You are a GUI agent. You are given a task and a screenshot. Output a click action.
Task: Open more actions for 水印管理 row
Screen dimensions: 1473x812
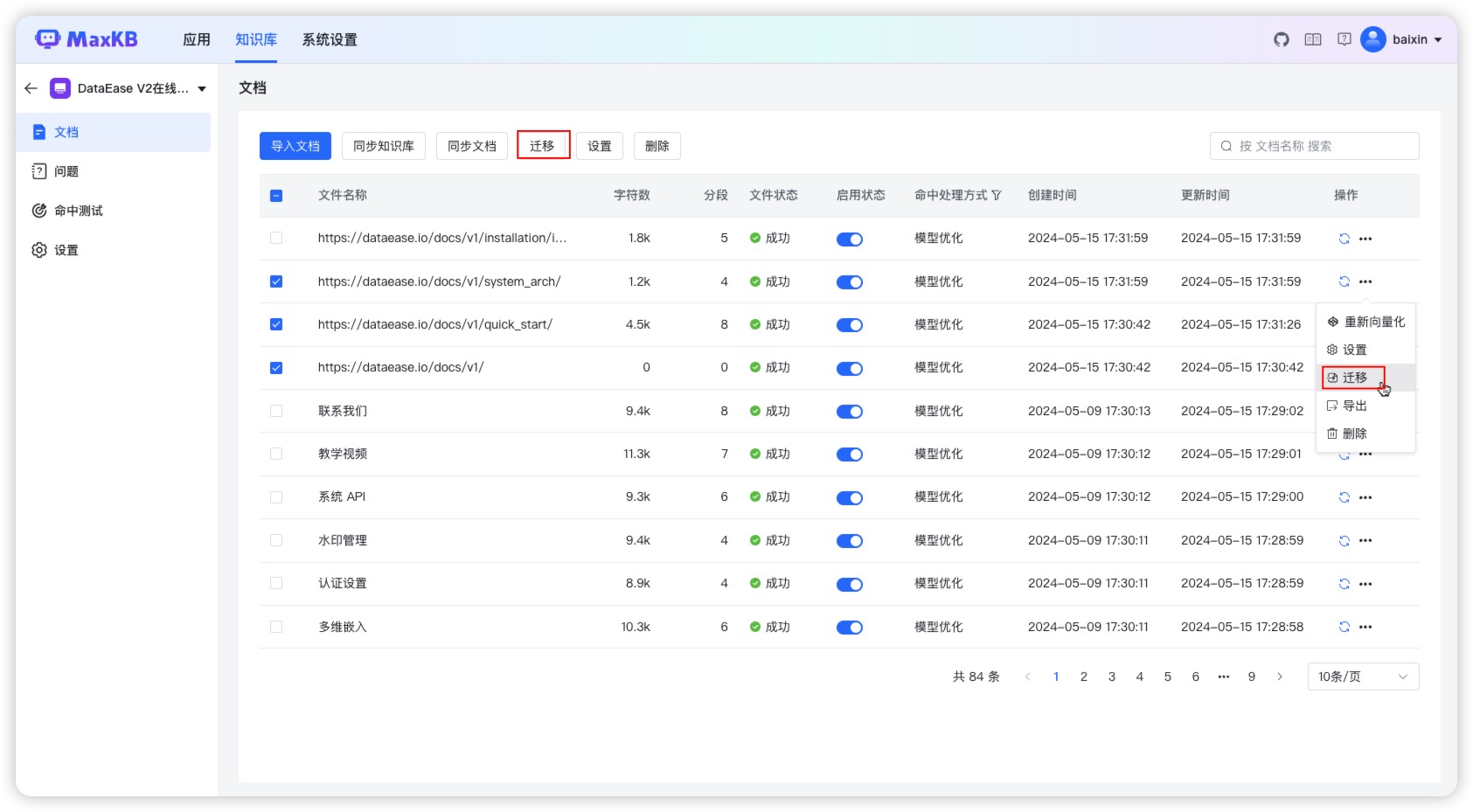[x=1365, y=541]
